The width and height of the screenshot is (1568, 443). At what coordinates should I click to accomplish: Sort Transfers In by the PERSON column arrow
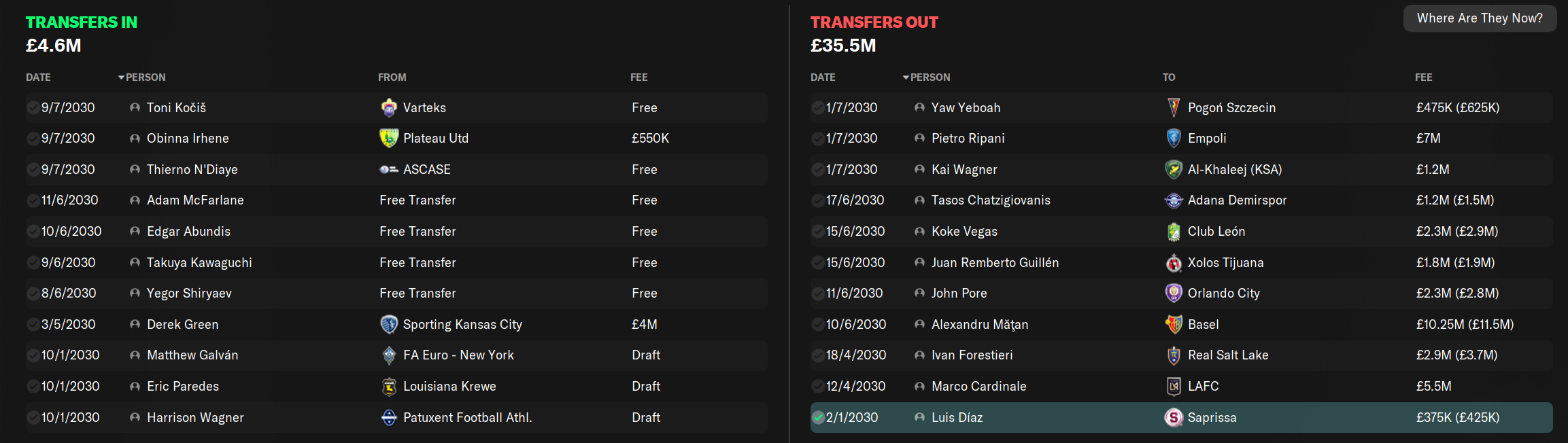[121, 77]
